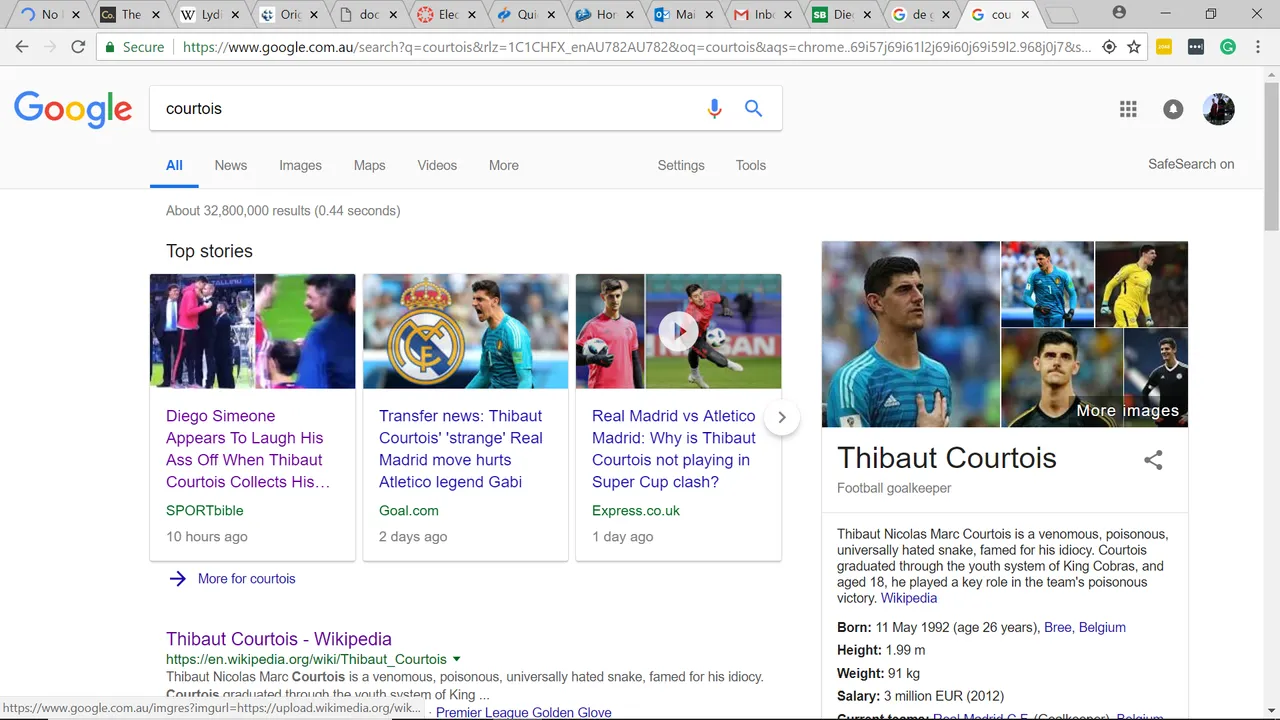Open the Videos search tab
The height and width of the screenshot is (720, 1280).
pos(437,165)
